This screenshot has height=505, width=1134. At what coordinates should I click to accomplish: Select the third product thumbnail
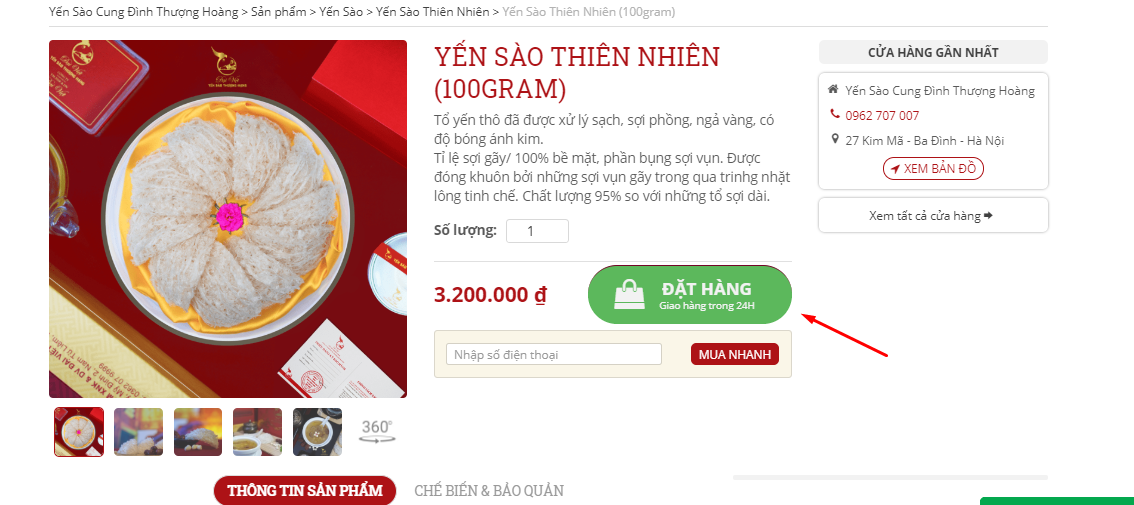(198, 432)
